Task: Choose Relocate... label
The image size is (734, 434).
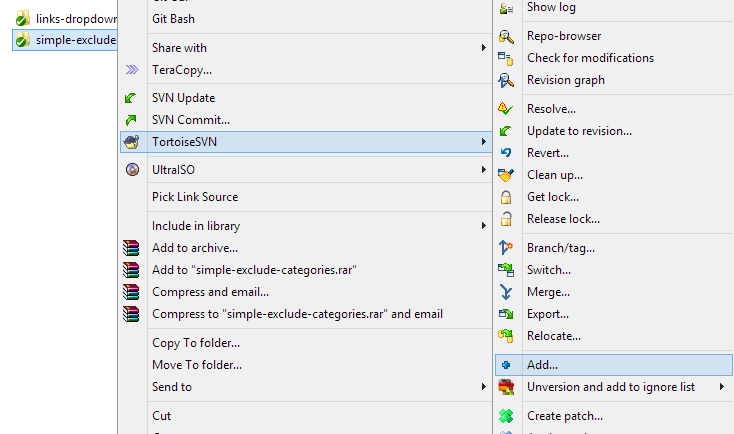Action: [x=554, y=336]
